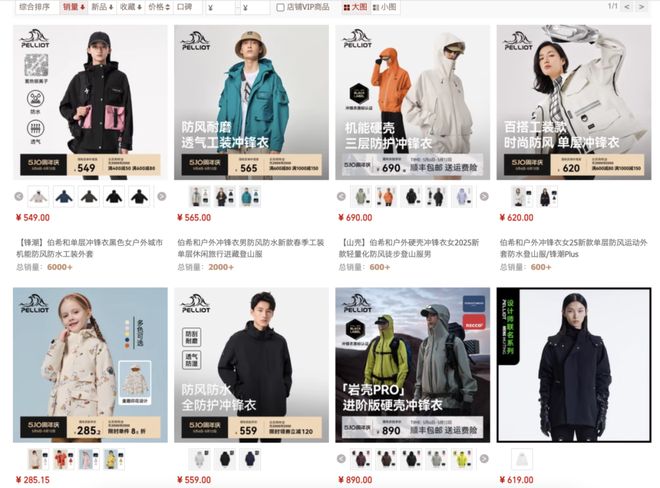Screen dimensions: 660x488
Task: Select the teal color swatch under ¥565 jacket
Action: 250,197
